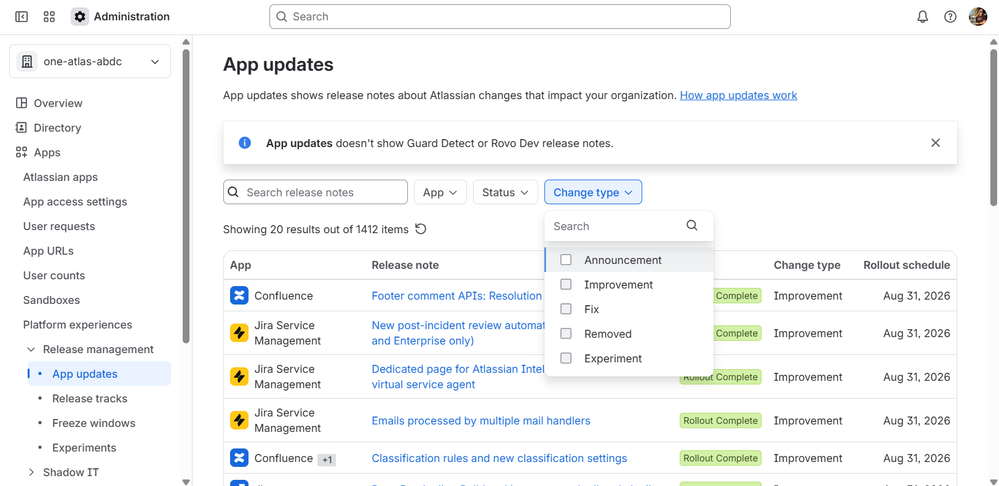Click the Directory sidebar icon
Screen dimensions: 999x486
(21, 128)
